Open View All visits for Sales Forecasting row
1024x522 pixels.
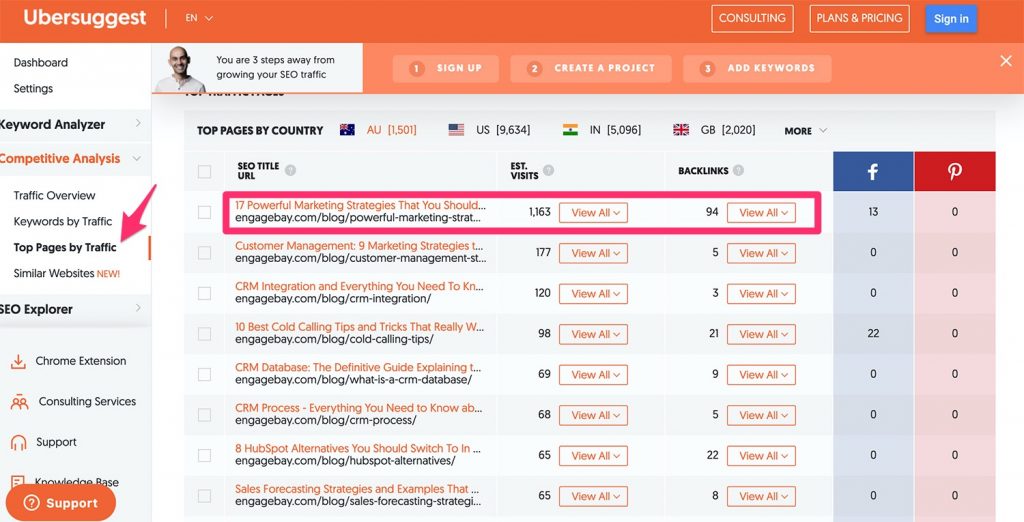click(593, 496)
